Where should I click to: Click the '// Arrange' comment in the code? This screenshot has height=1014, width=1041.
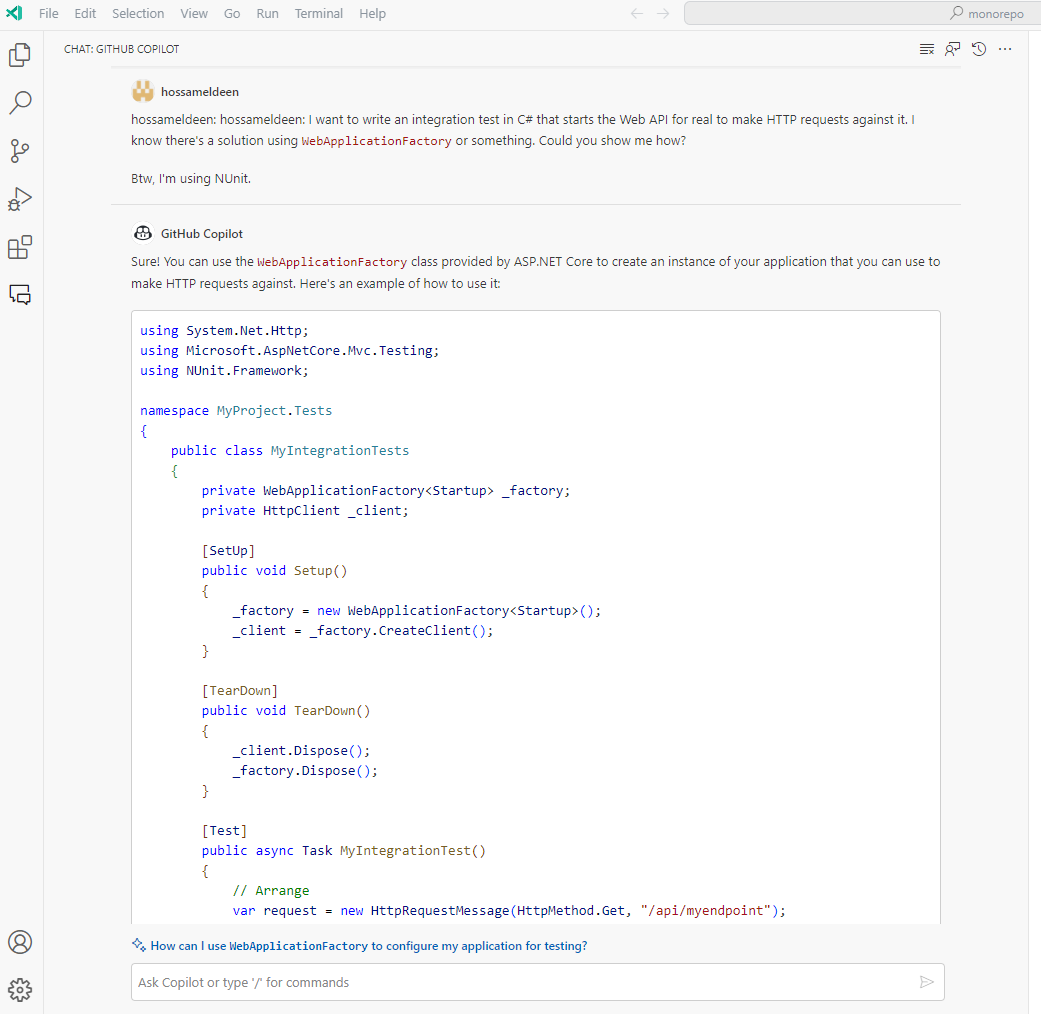click(x=271, y=890)
